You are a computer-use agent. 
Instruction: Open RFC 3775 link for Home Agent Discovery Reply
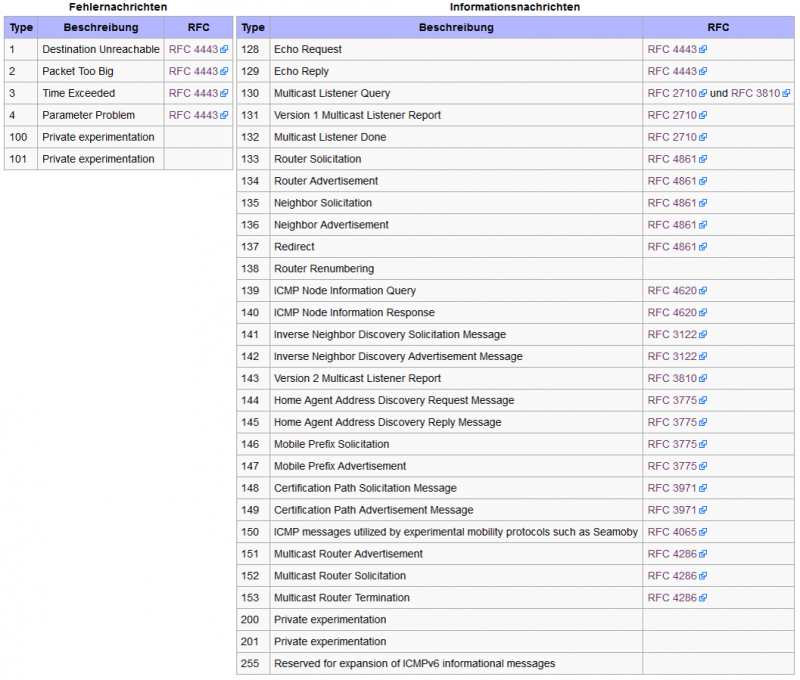click(677, 422)
